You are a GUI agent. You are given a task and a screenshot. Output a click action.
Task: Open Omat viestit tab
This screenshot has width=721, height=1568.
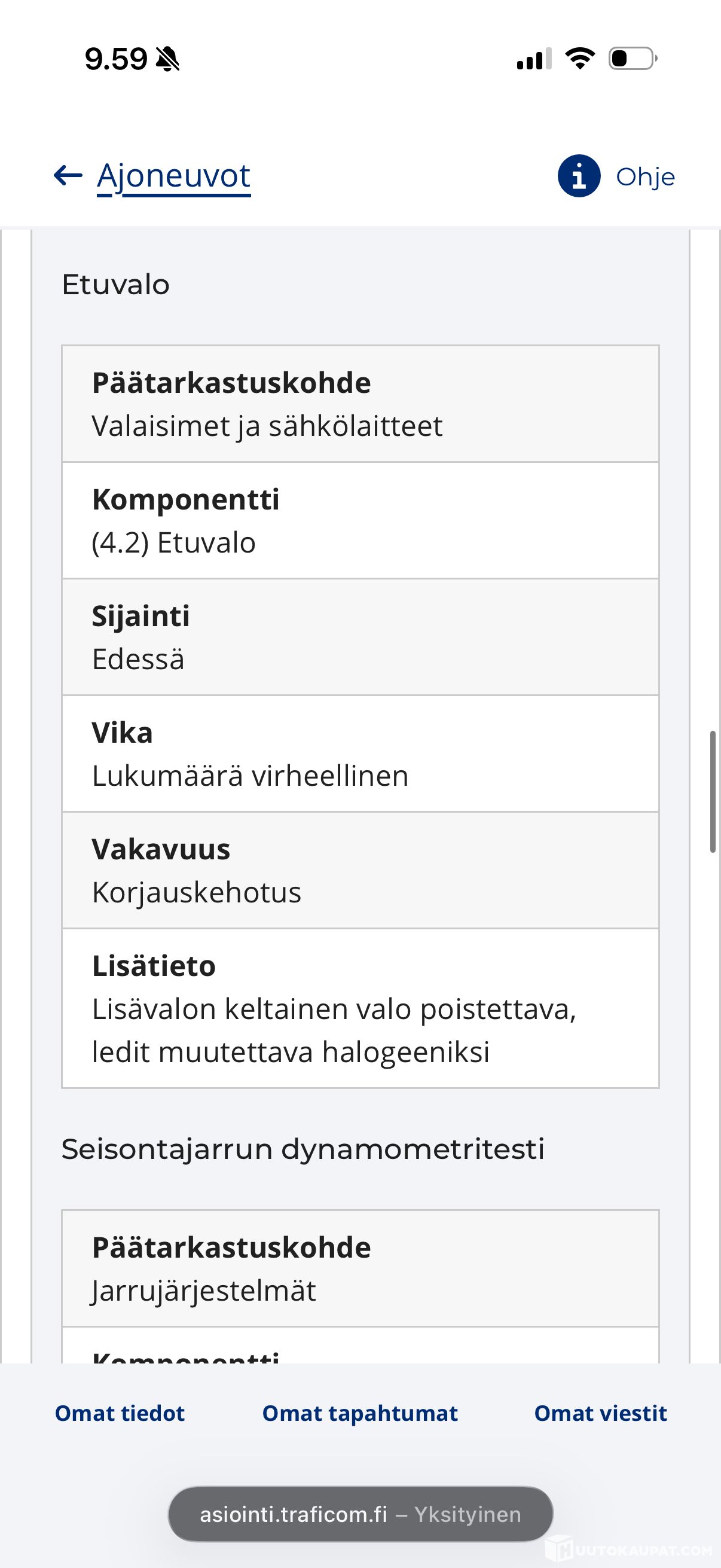click(x=600, y=1413)
